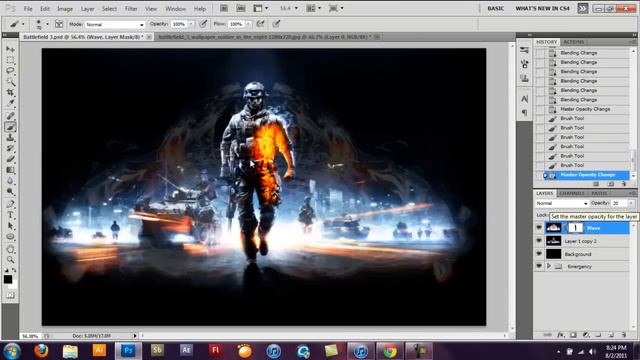Click the Create new layer icon
The width and height of the screenshot is (640, 360).
click(611, 335)
